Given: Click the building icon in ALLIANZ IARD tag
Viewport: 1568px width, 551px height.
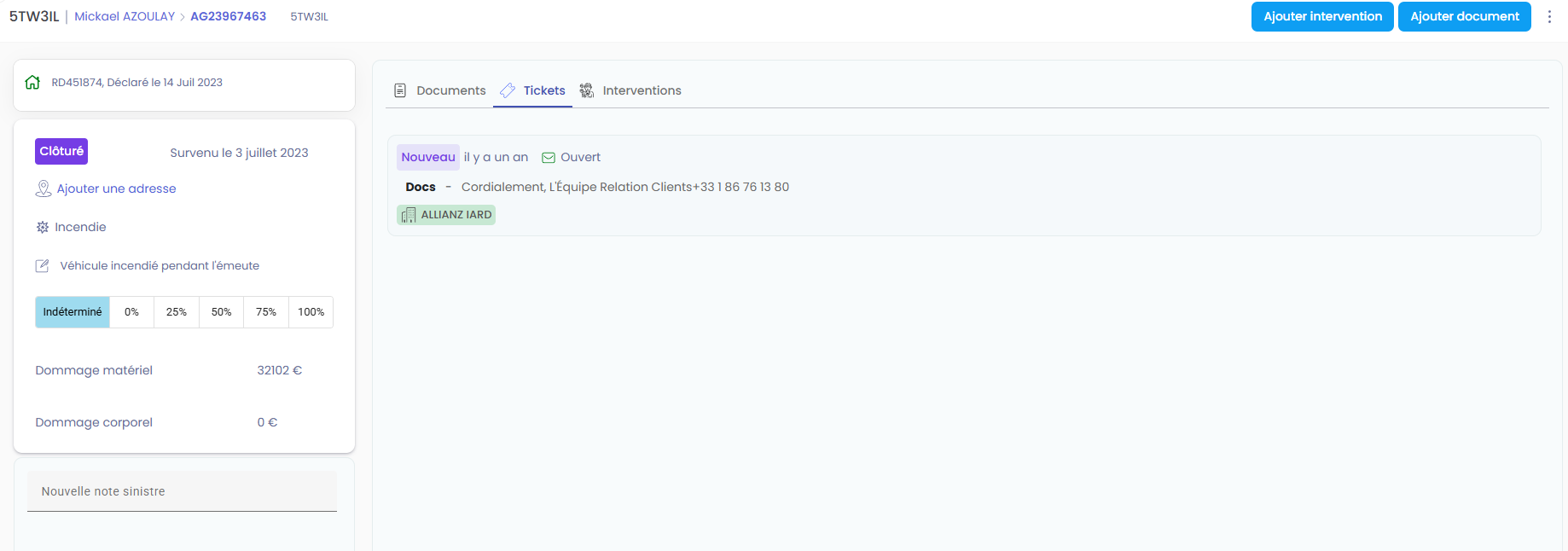Looking at the screenshot, I should [x=409, y=215].
